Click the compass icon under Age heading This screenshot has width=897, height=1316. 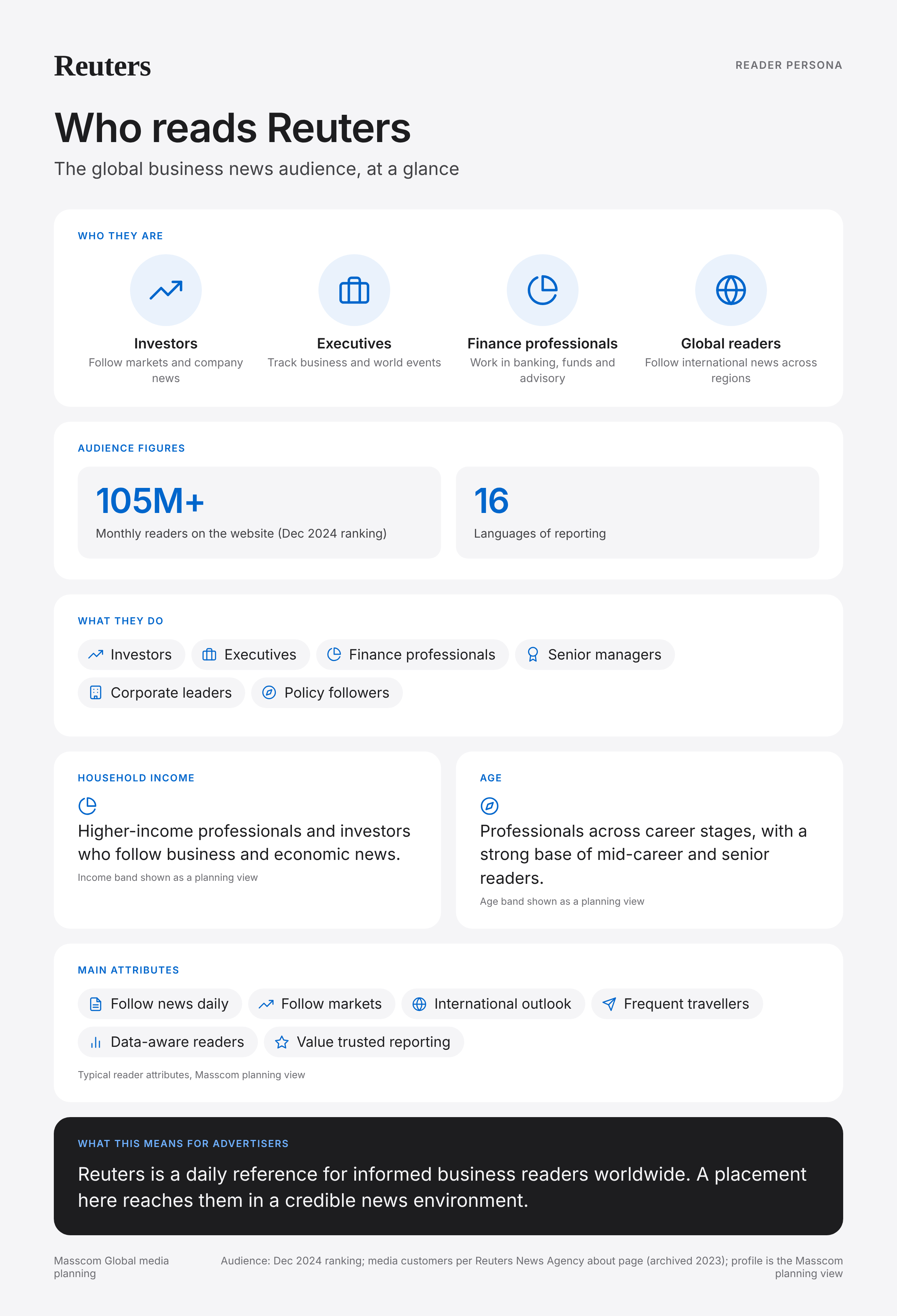point(490,806)
